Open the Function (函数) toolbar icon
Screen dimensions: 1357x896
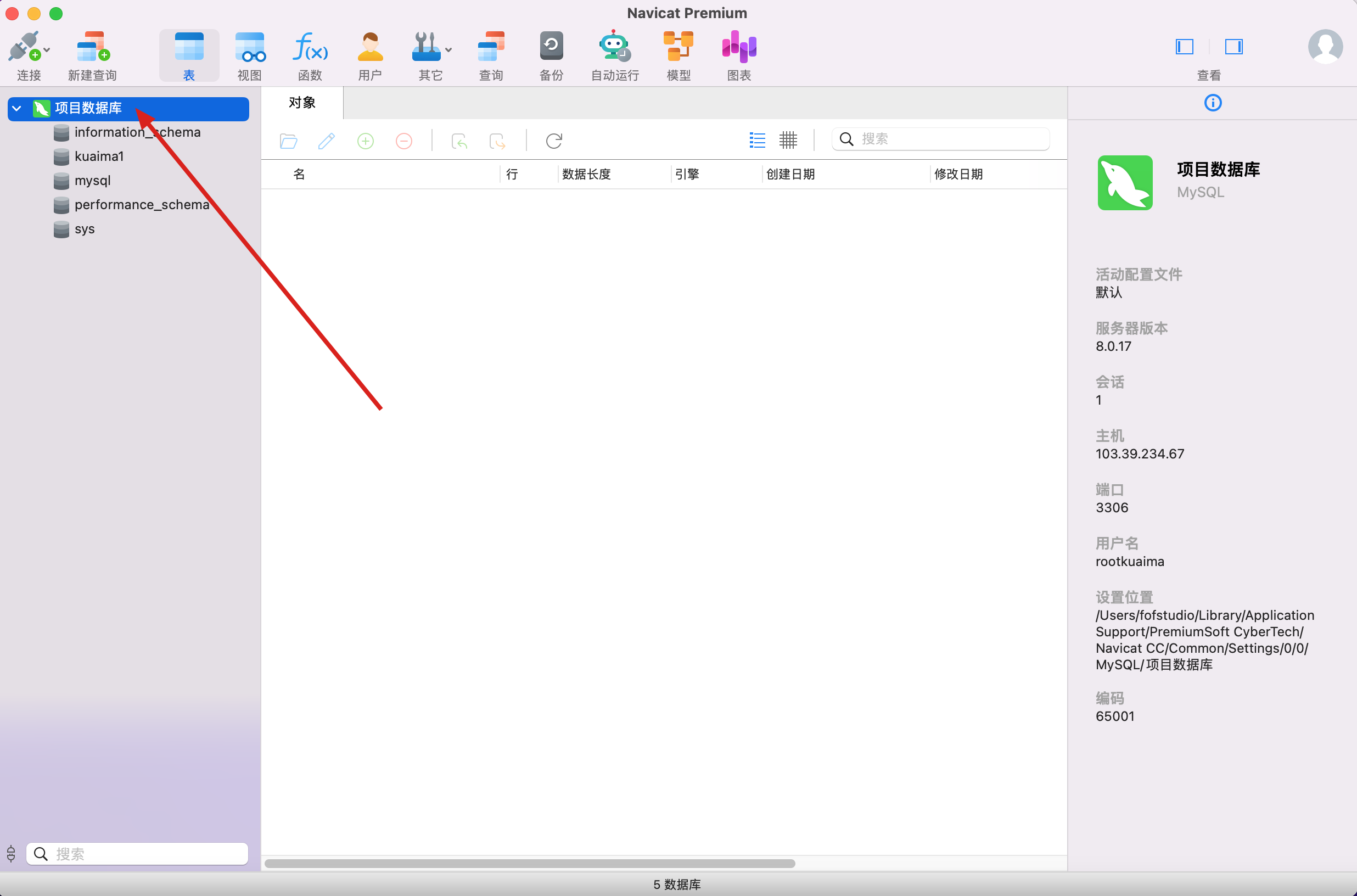click(x=310, y=46)
